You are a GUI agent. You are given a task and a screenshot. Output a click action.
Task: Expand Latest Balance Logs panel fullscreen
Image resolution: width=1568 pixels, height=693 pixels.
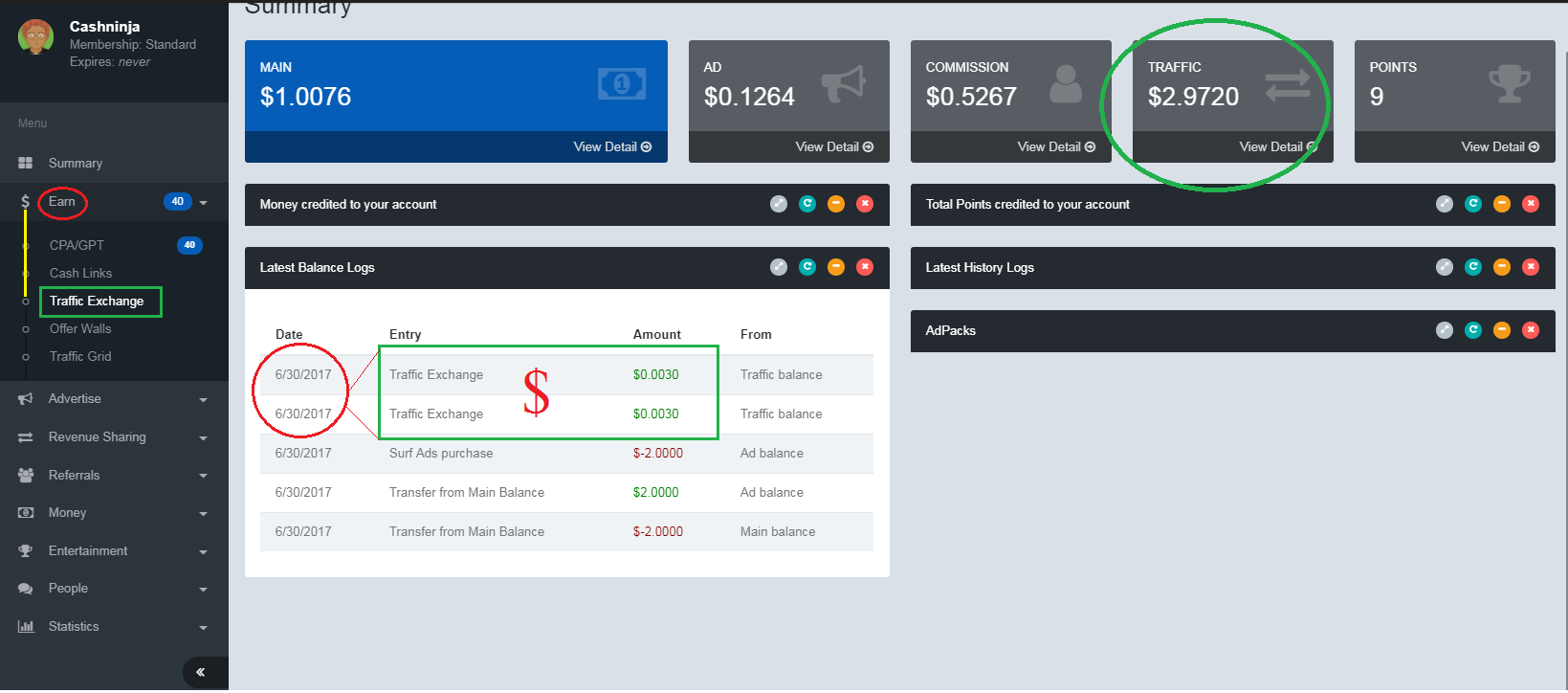[779, 267]
